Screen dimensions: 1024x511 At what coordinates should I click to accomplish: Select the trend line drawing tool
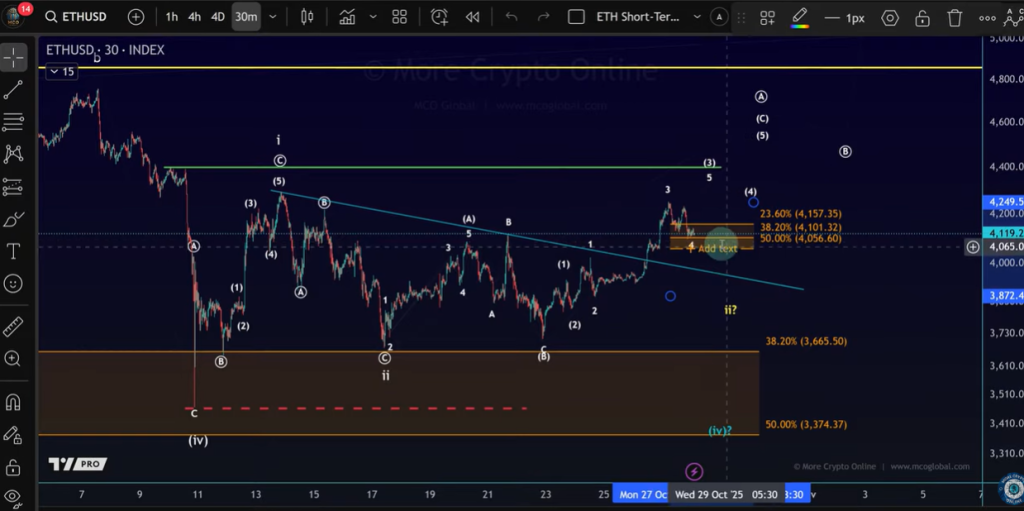click(14, 90)
